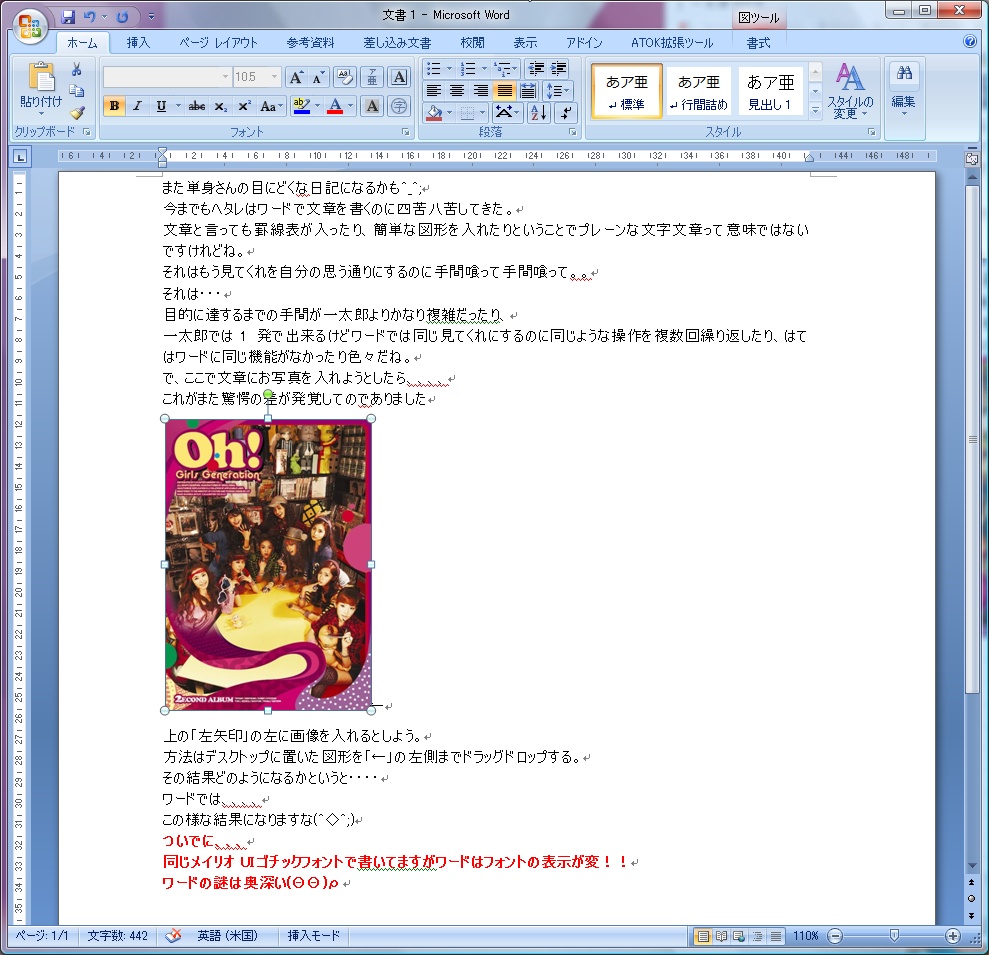
Task: Toggle the ruler button above scrollbar
Action: 971,158
